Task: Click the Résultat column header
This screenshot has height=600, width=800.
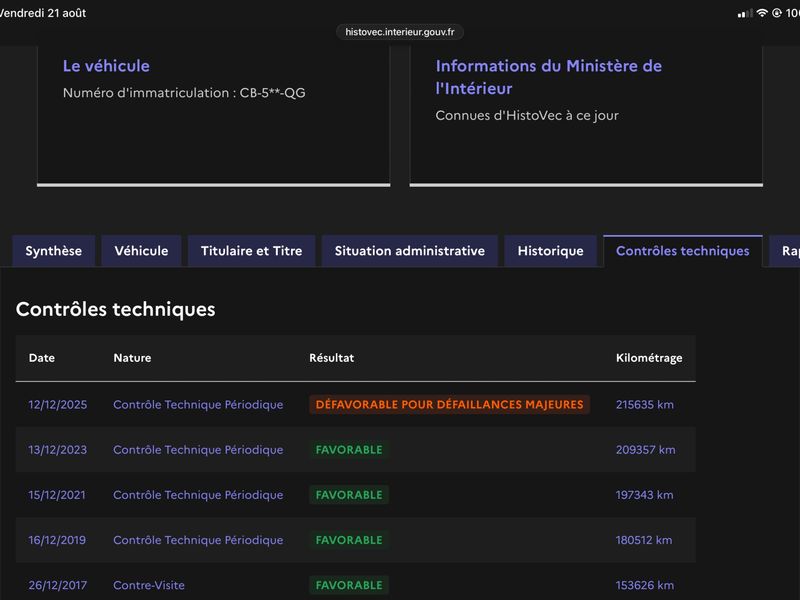Action: [332, 358]
